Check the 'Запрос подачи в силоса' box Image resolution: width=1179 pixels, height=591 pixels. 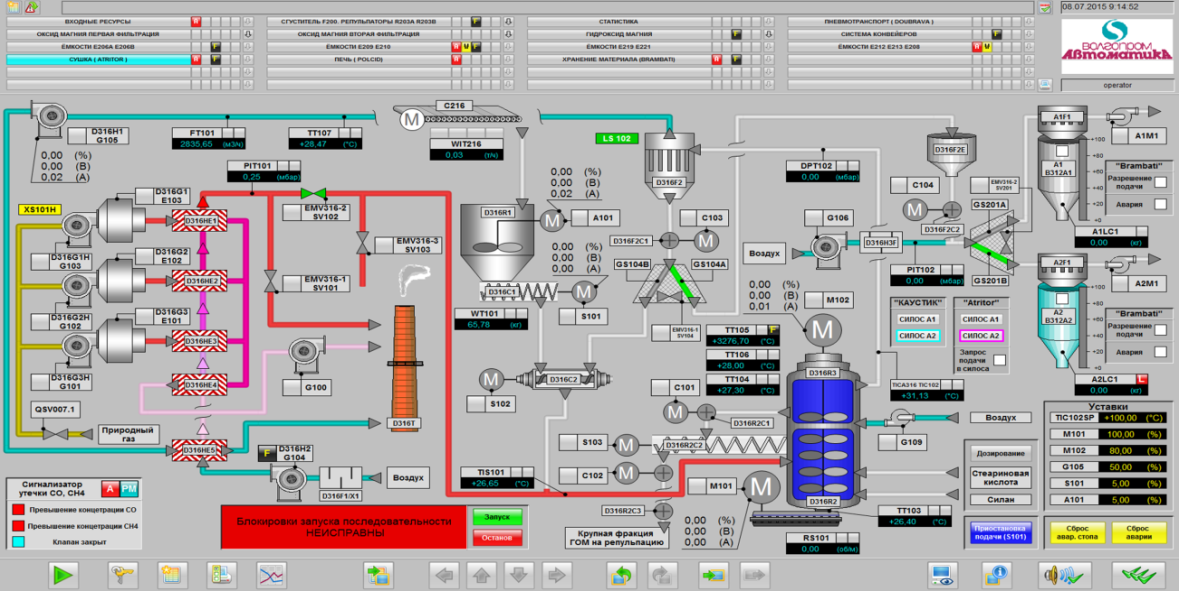click(999, 360)
